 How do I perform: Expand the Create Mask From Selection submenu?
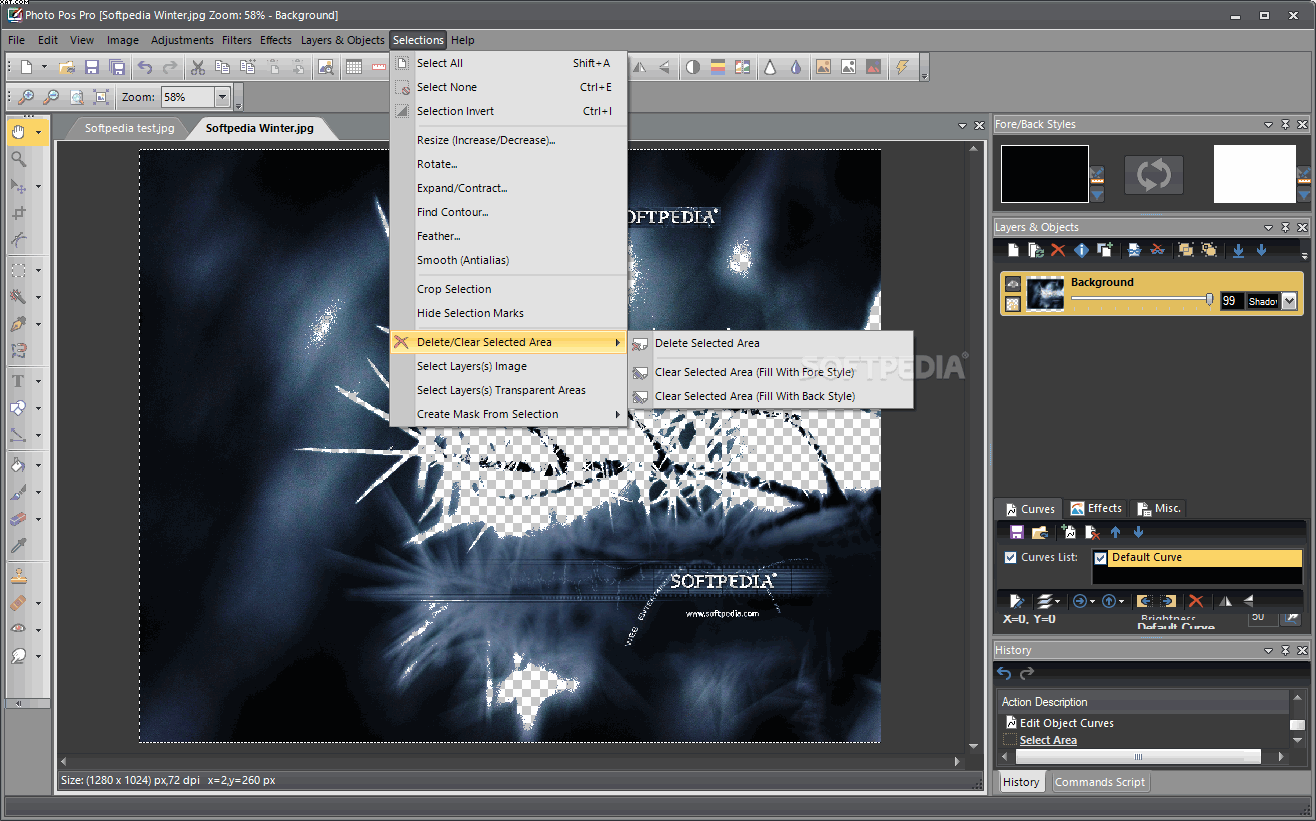tap(508, 414)
